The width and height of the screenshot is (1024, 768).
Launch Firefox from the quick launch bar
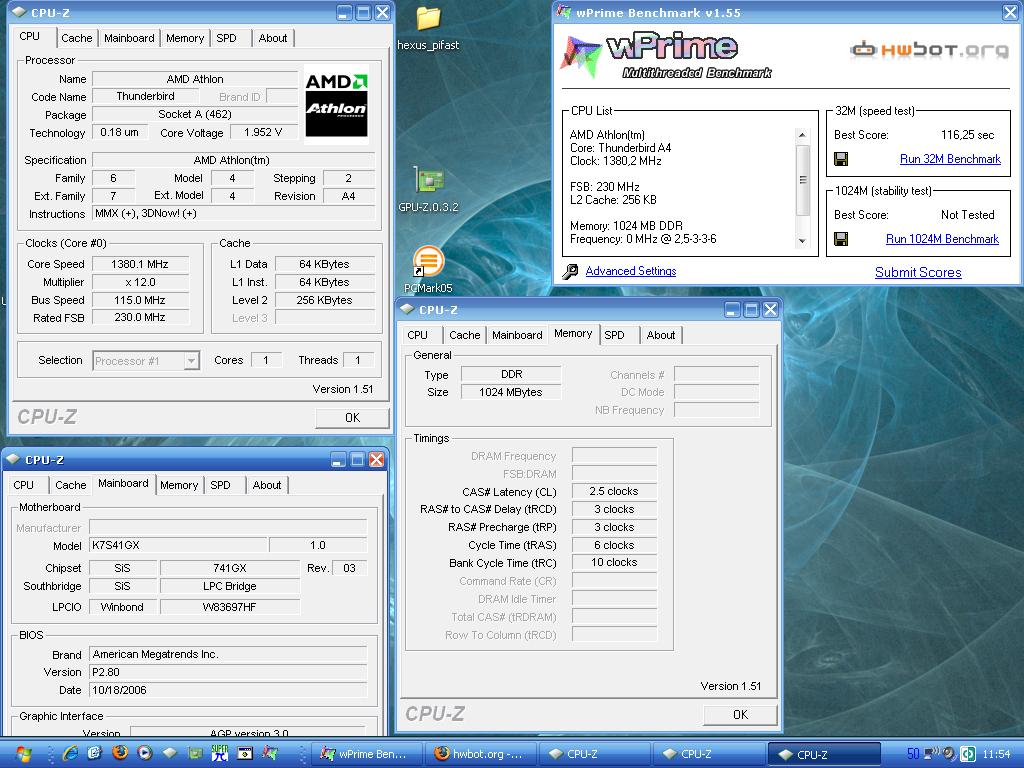[120, 753]
